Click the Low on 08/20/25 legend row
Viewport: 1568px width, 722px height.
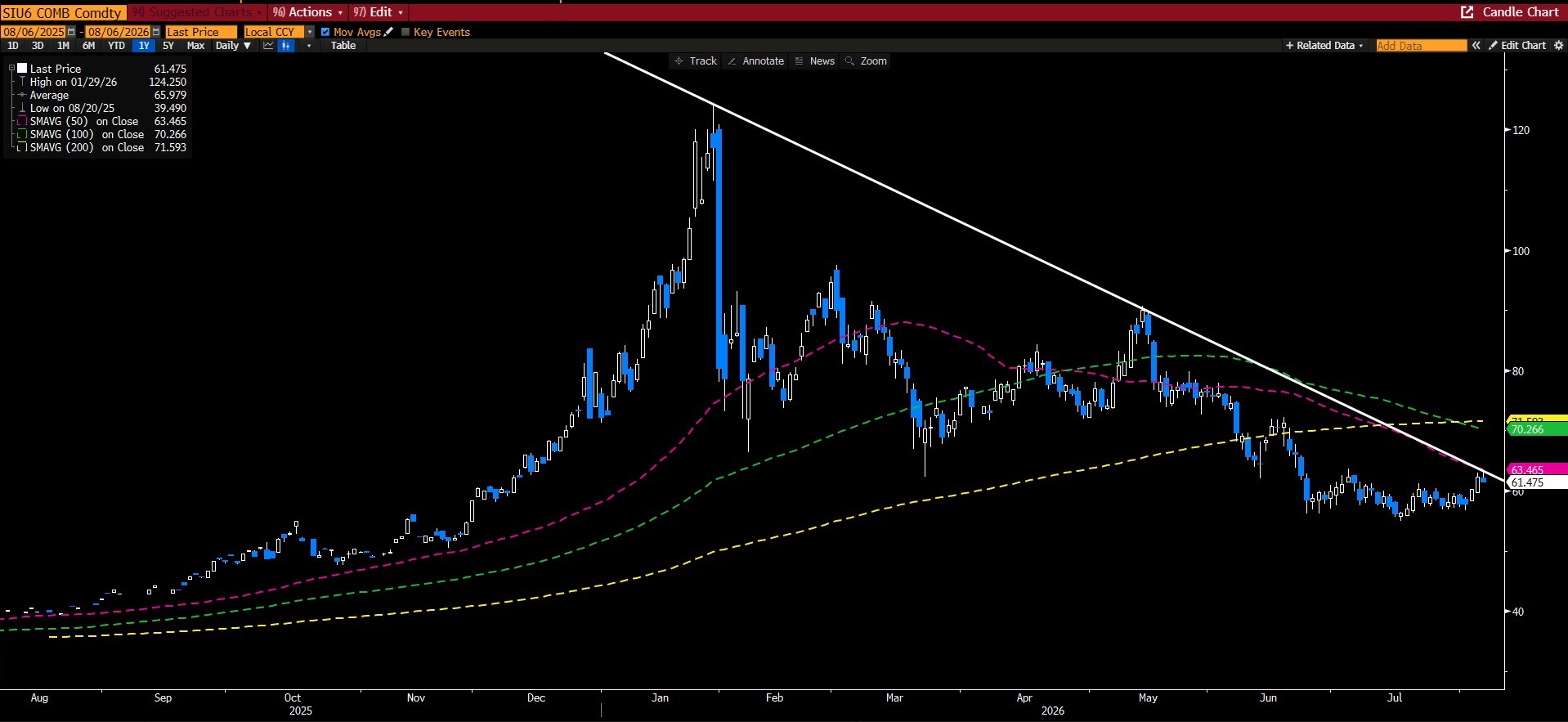(x=101, y=108)
